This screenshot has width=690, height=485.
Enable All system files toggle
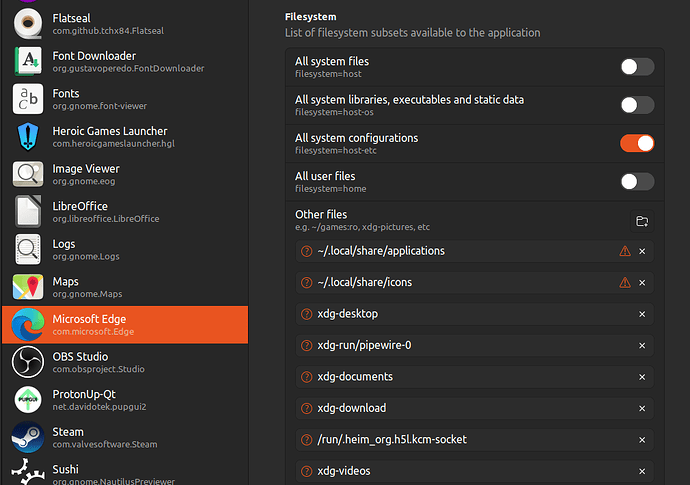click(x=637, y=67)
